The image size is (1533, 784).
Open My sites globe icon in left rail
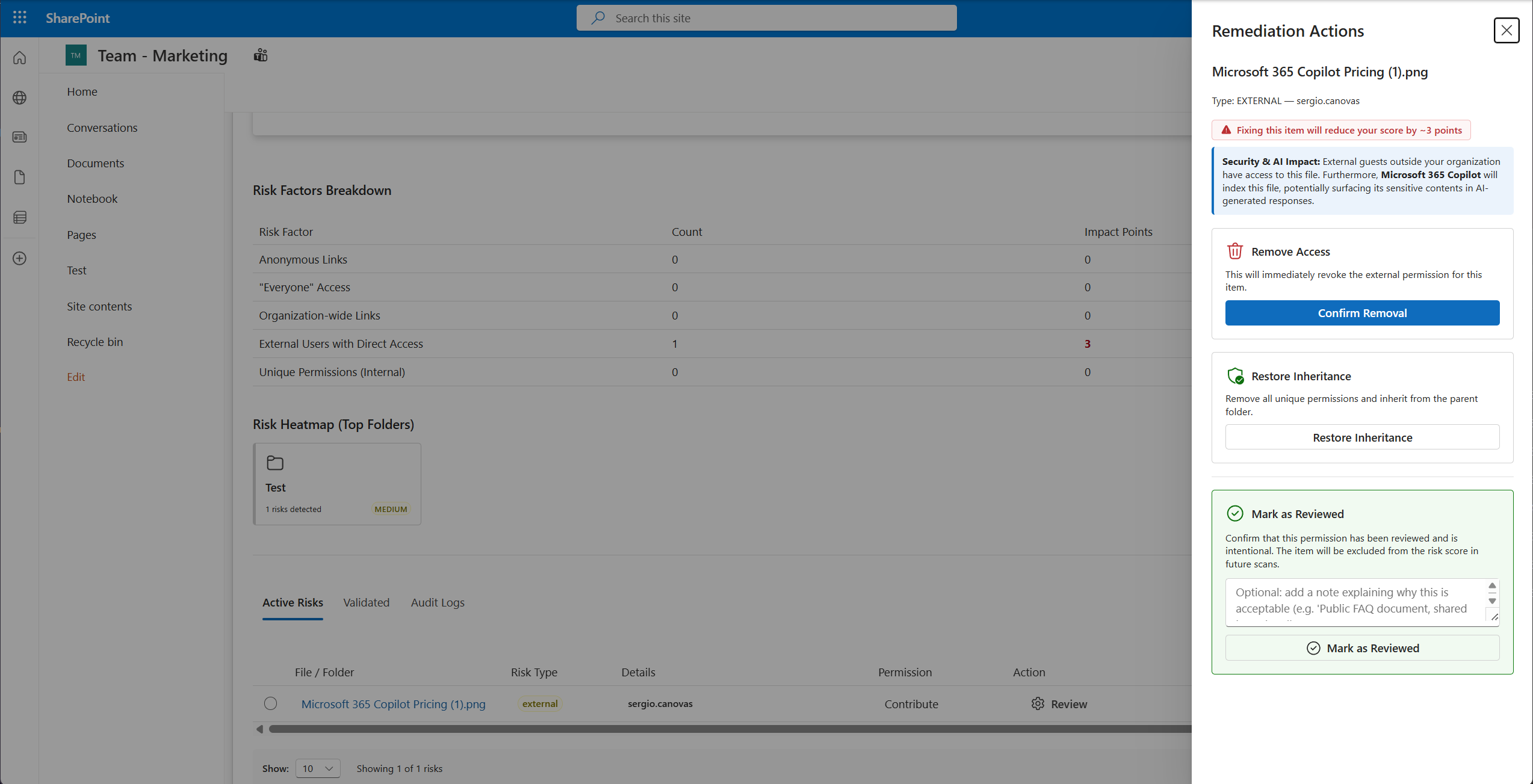click(20, 97)
